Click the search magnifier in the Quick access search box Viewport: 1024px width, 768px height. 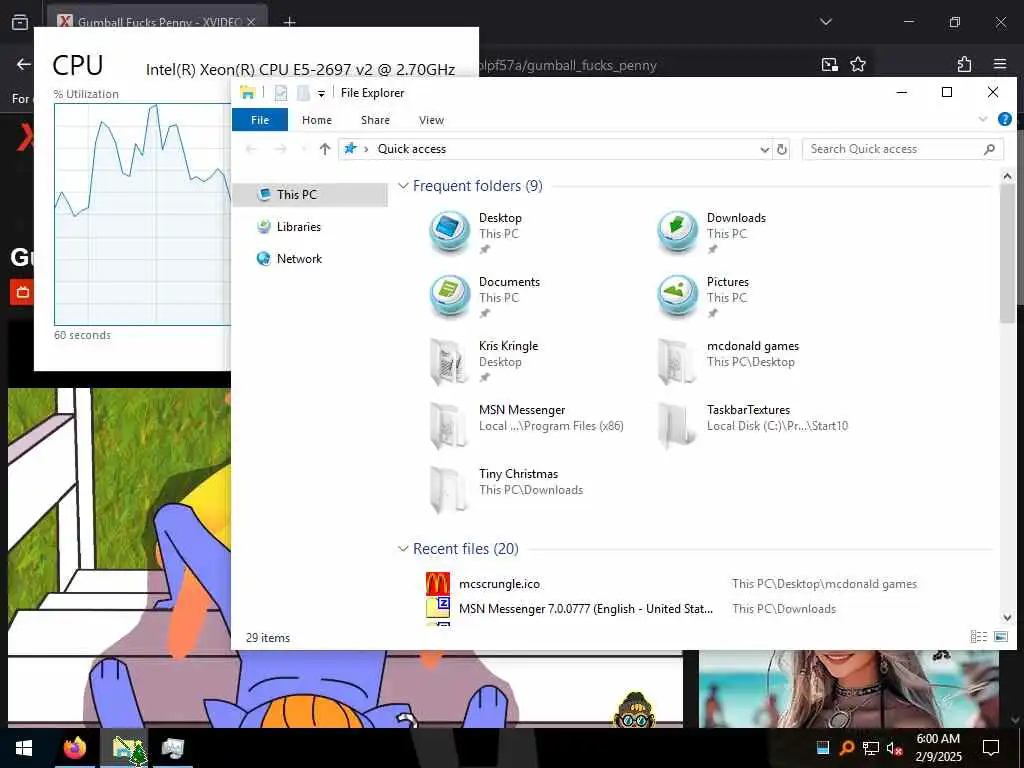[x=989, y=149]
